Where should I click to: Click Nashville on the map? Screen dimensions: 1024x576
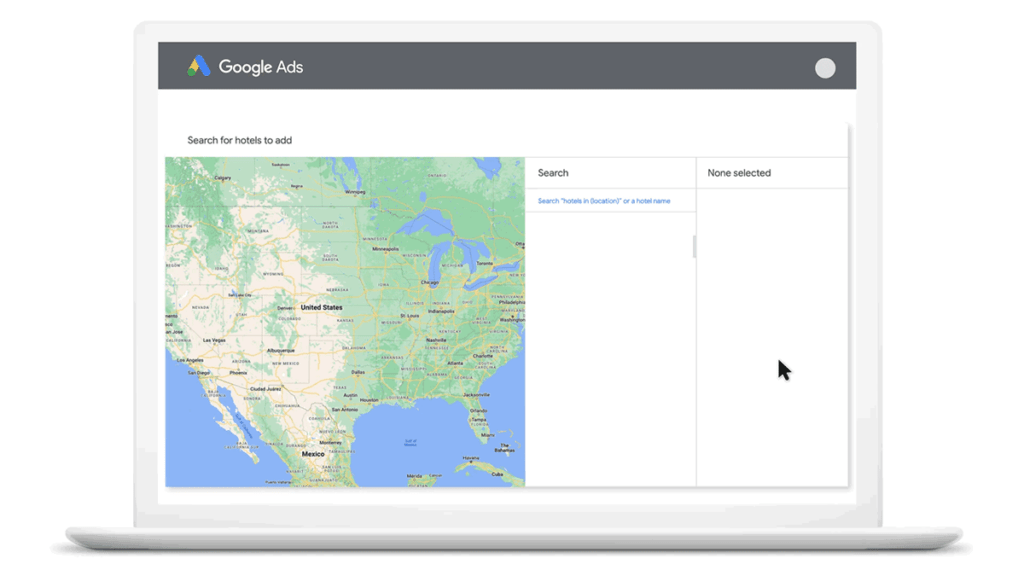[436, 340]
